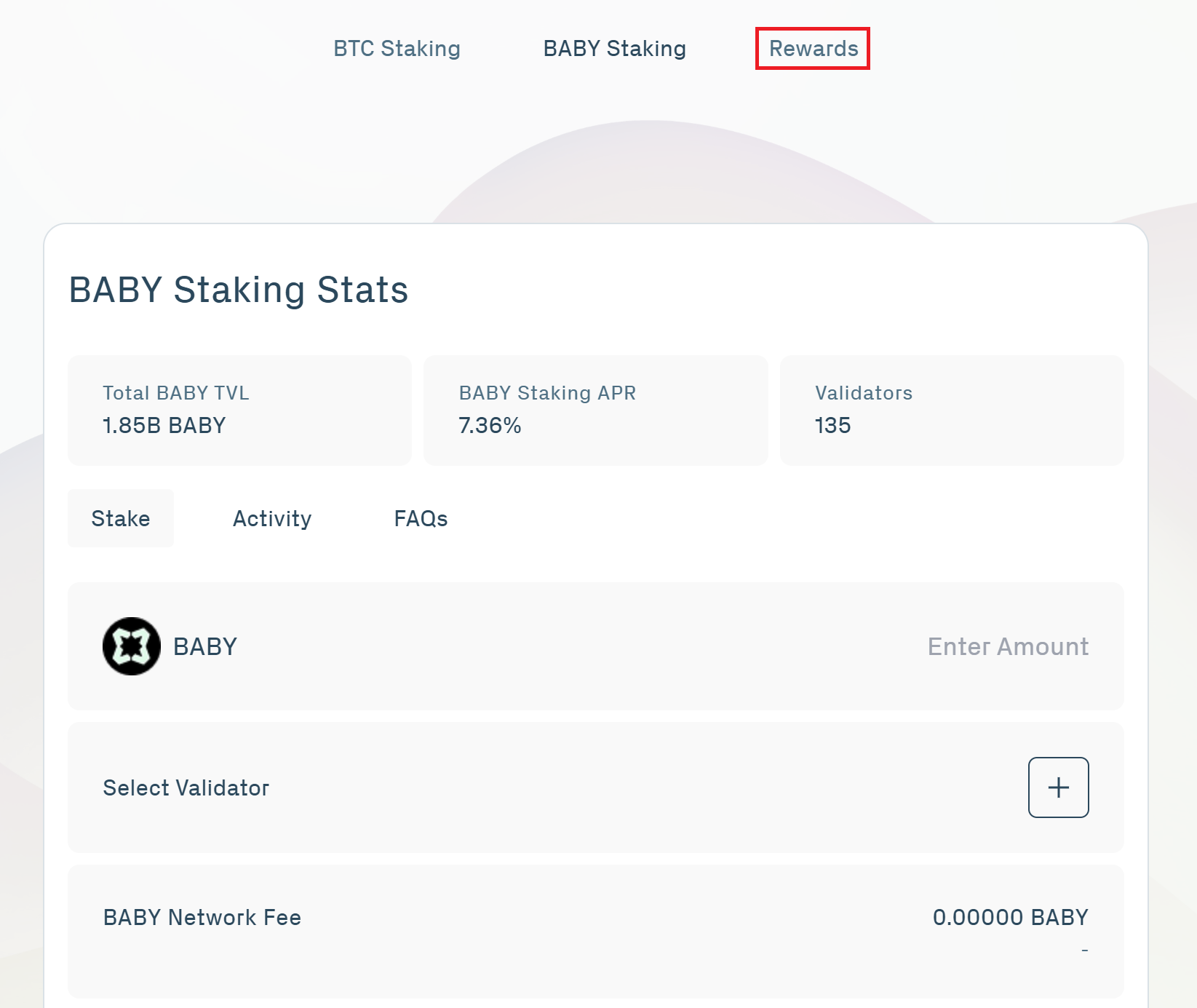Click the Total BABY TVL stat card
This screenshot has width=1197, height=1008.
pos(239,410)
